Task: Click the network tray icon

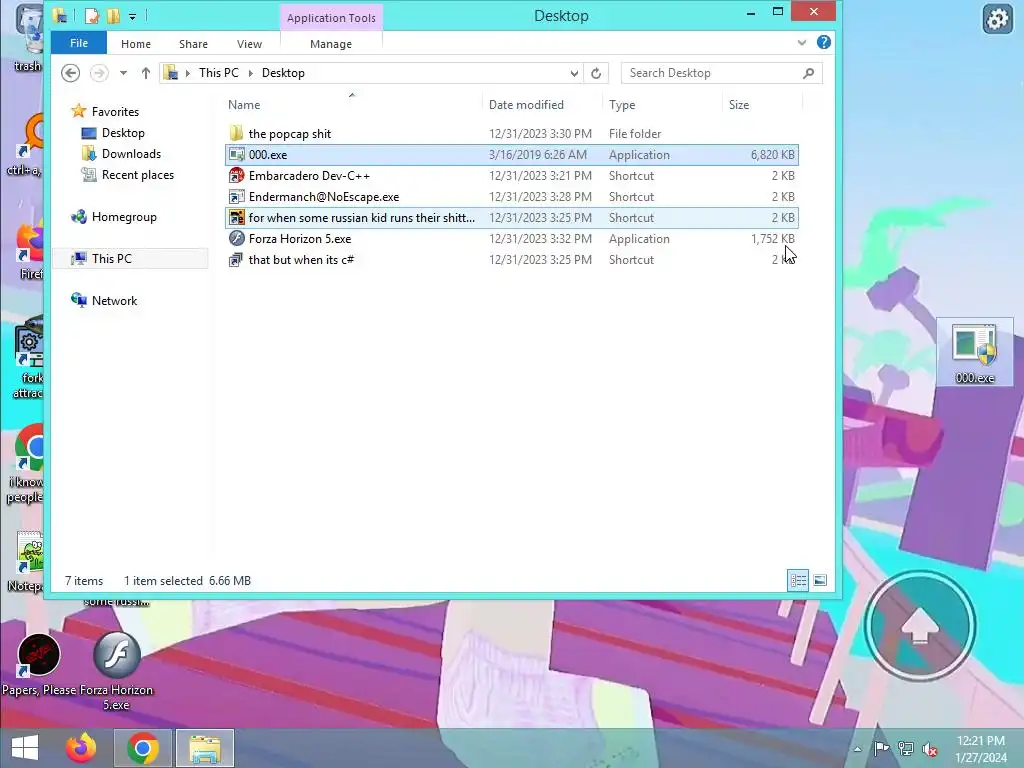Action: pos(906,748)
